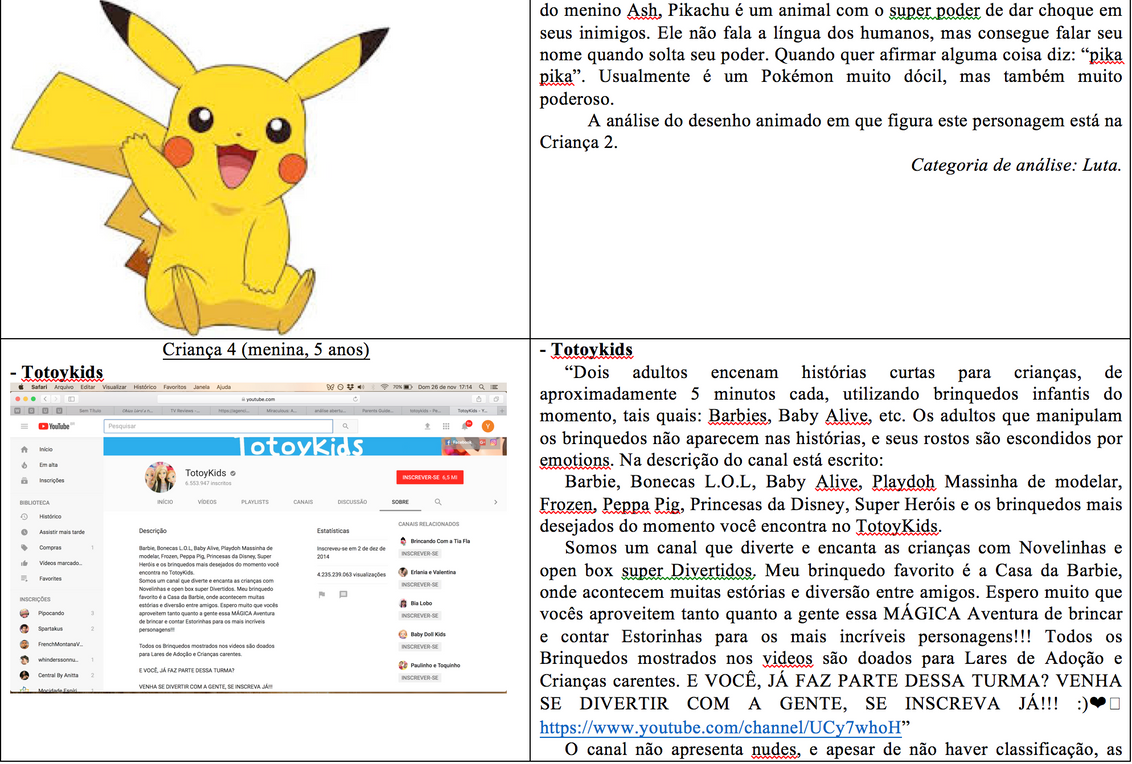
Task: Subscribe to Bia Lobo channel
Action: [420, 616]
